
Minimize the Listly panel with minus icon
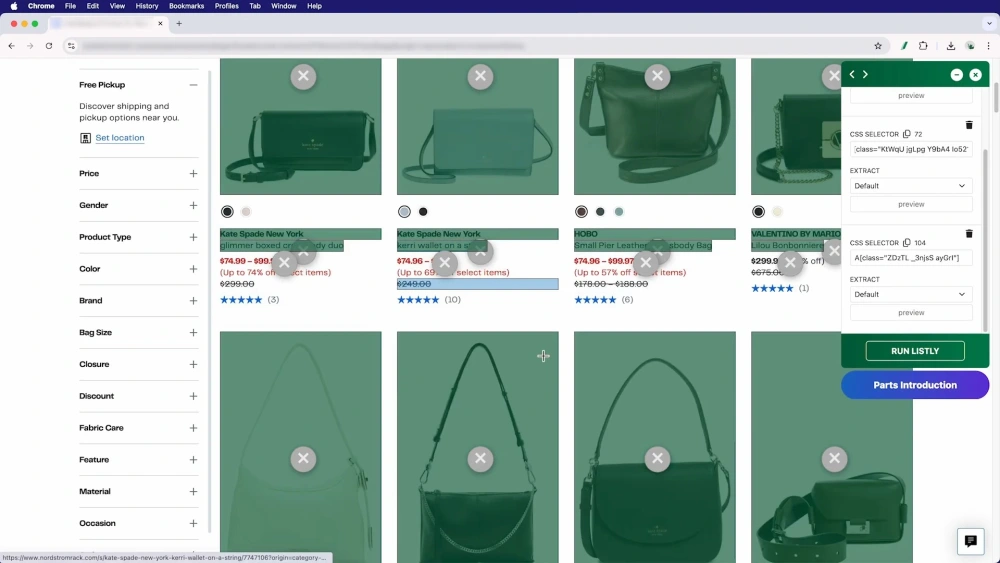tap(957, 75)
